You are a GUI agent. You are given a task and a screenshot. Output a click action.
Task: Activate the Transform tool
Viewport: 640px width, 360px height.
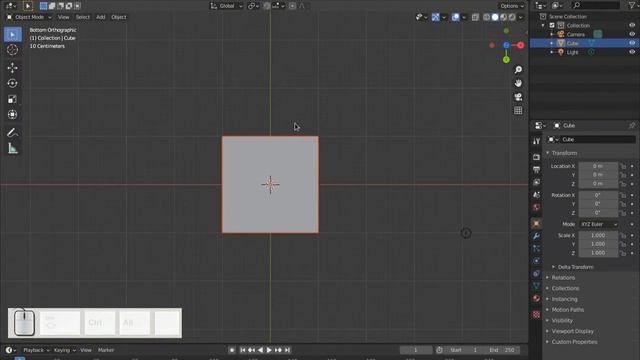[x=13, y=115]
